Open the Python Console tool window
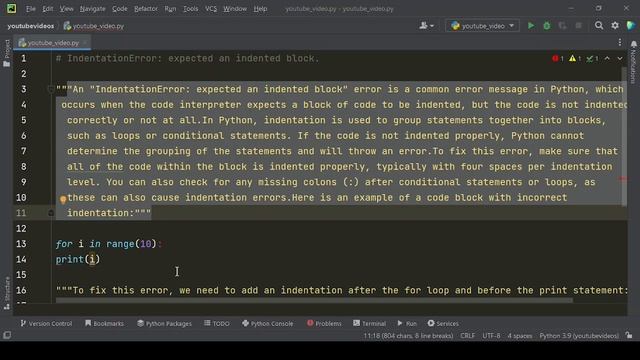This screenshot has width=640, height=360. pos(267,323)
